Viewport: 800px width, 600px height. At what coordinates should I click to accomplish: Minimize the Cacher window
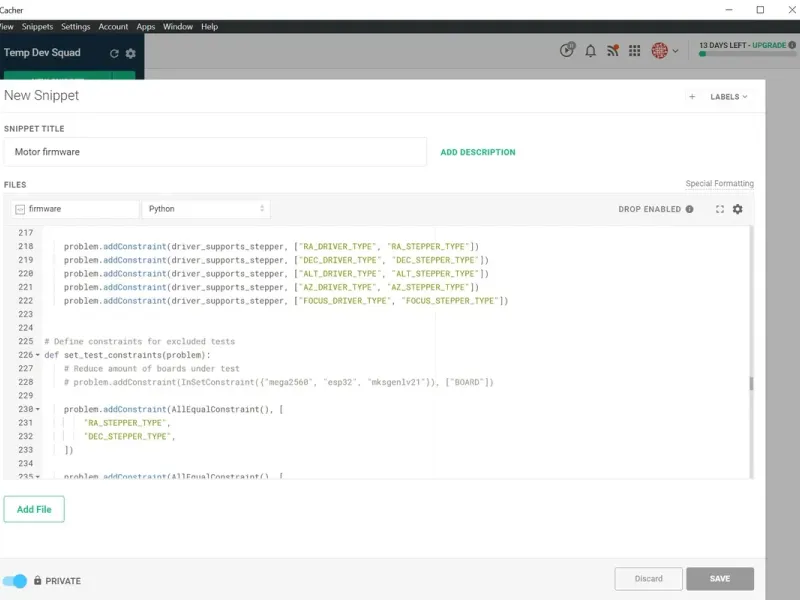click(x=729, y=10)
